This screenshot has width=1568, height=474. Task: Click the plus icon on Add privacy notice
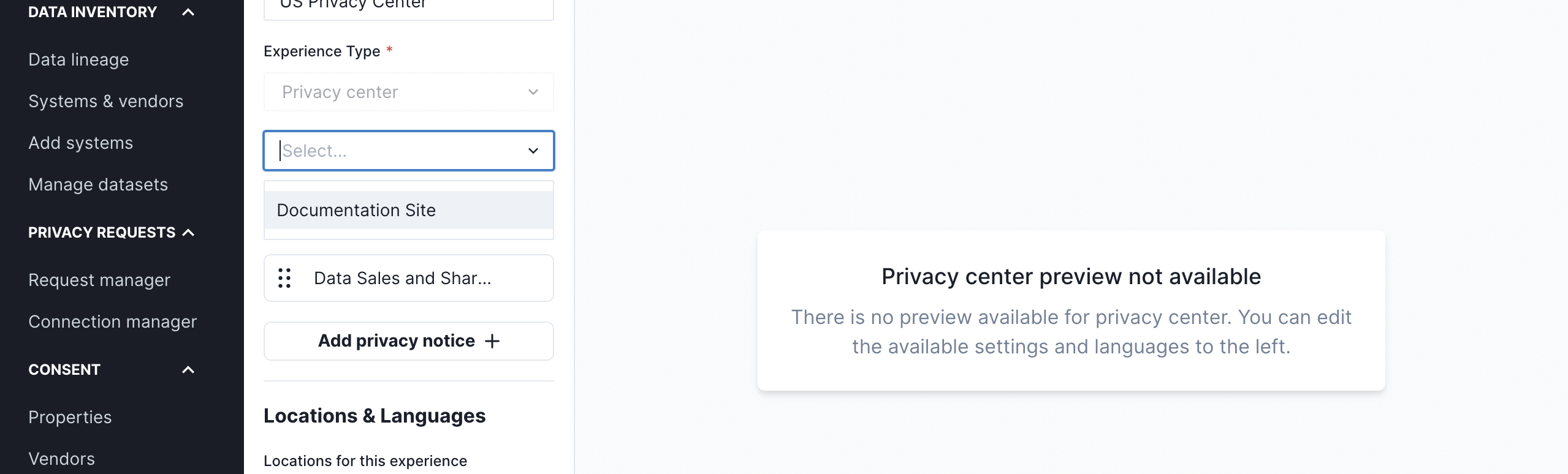pos(492,341)
